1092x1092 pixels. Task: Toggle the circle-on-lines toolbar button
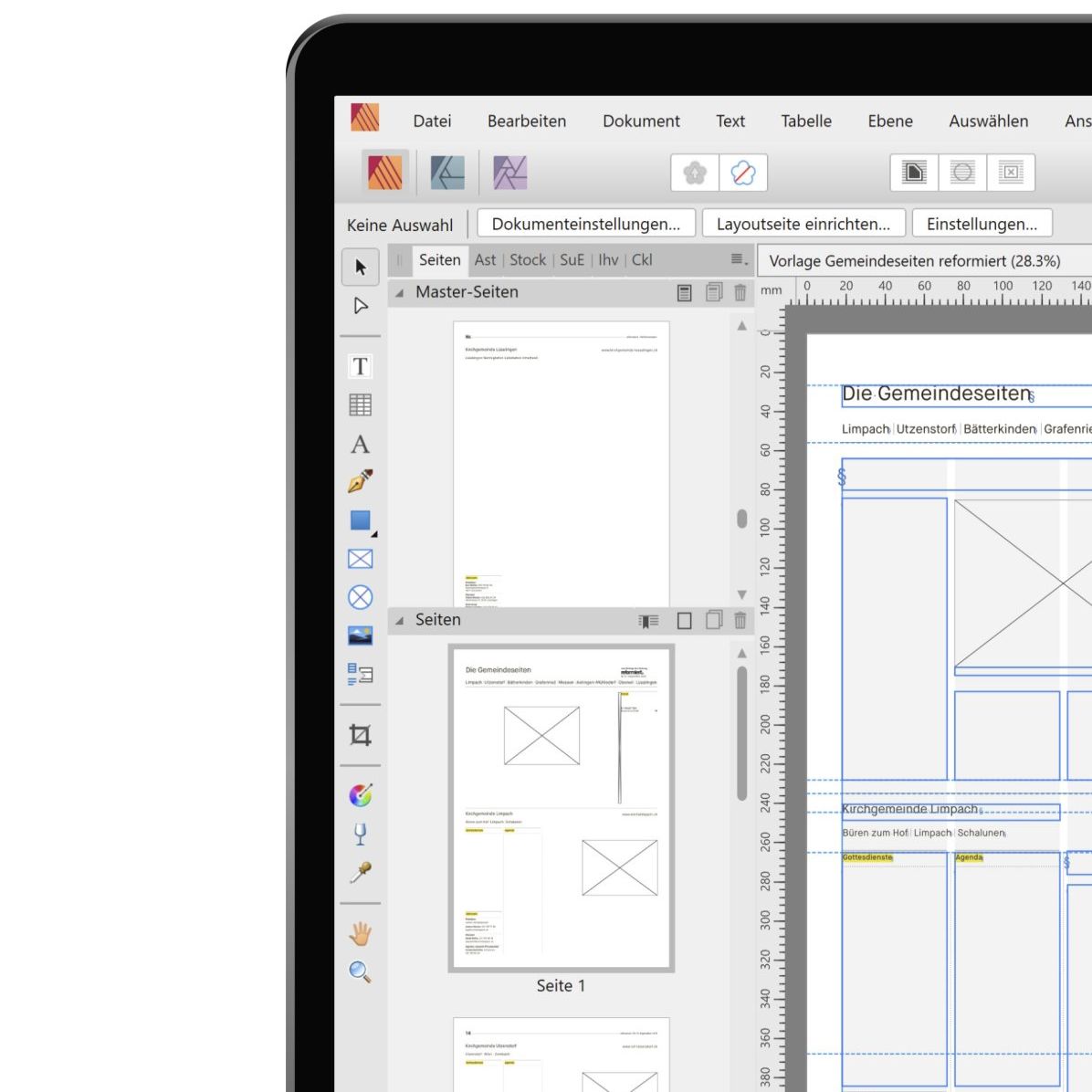click(962, 173)
